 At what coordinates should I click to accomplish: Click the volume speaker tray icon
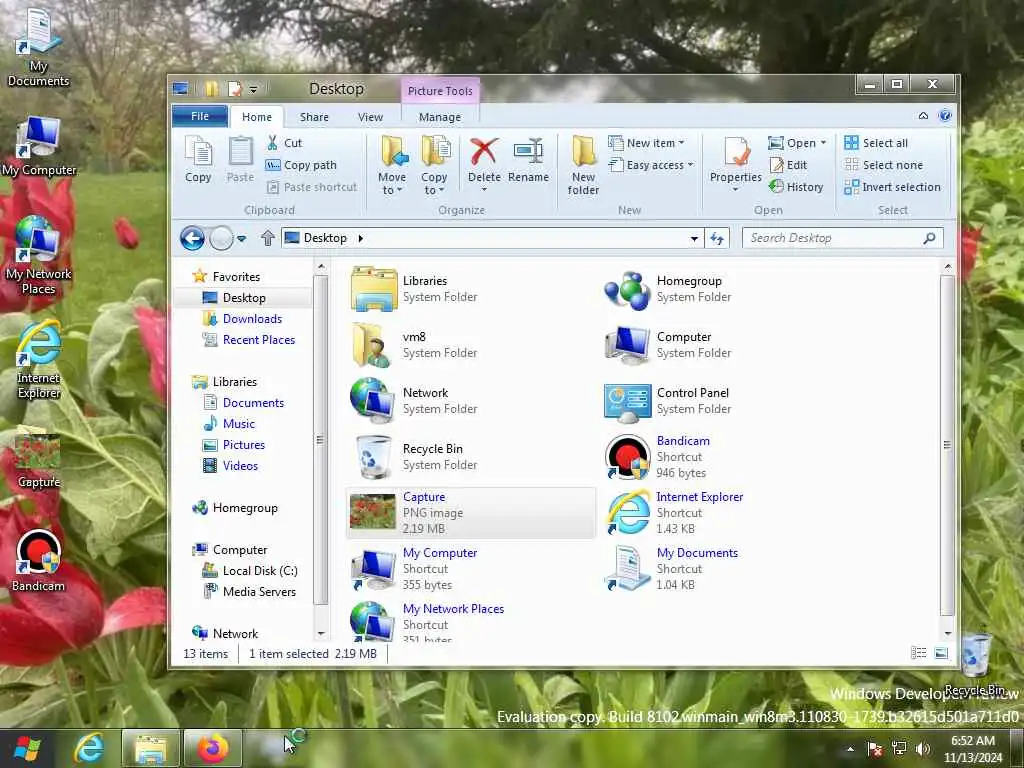(923, 748)
